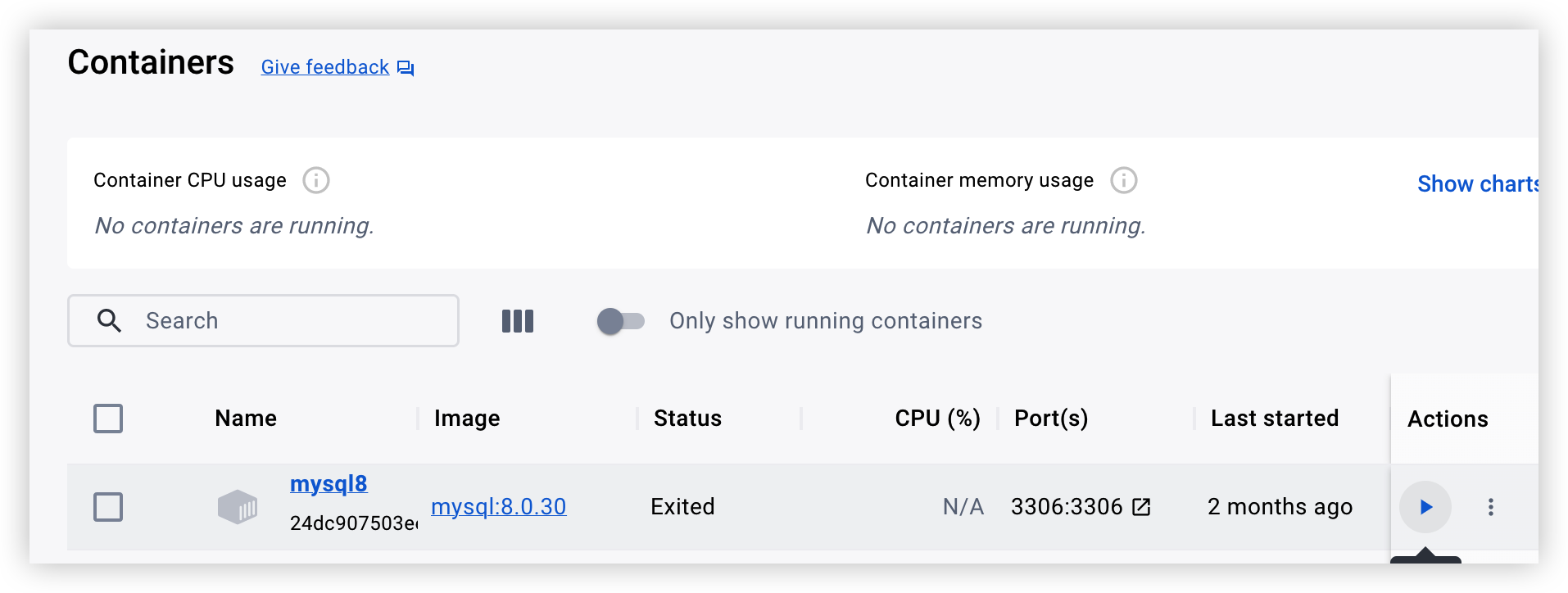Click the search magnifier icon
This screenshot has width=1568, height=593.
(x=109, y=321)
